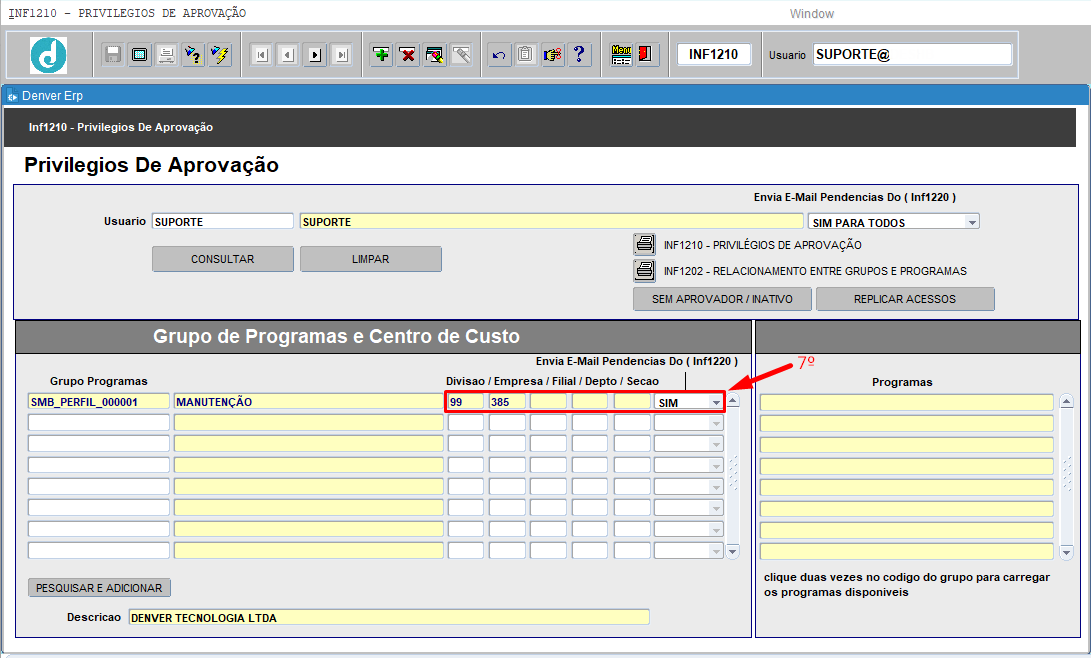This screenshot has height=658, width=1091.
Task: Click the Undo arrow toolbar icon
Action: (x=499, y=54)
